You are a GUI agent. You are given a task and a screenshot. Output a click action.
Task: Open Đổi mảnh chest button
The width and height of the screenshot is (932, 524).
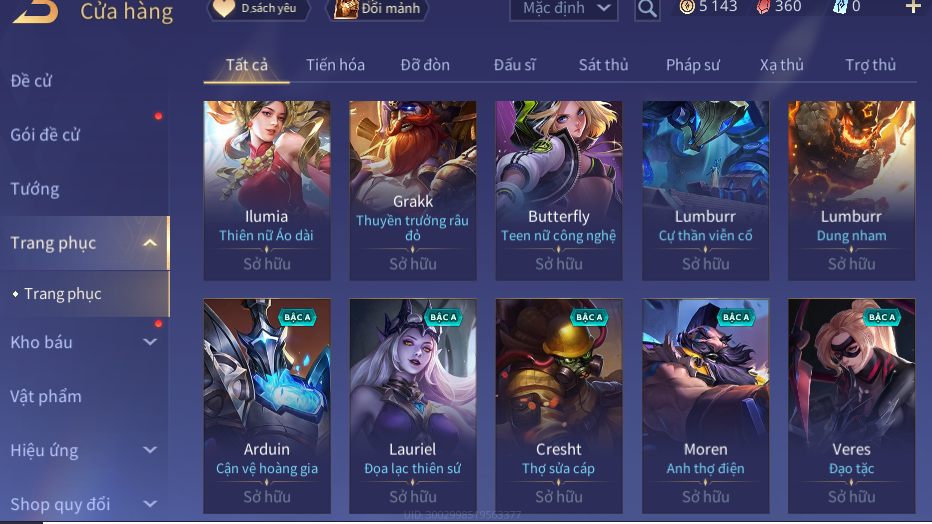pos(377,8)
